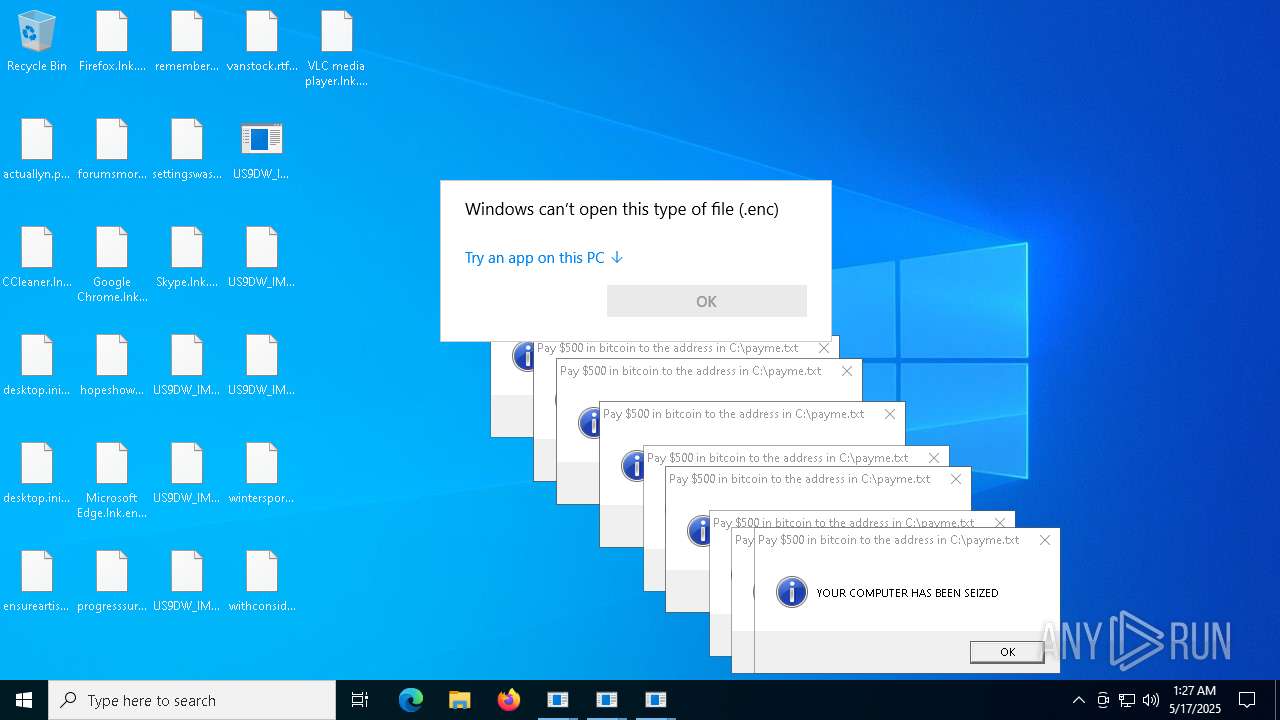Select the winterspor... file icon
The width and height of the screenshot is (1280, 720).
(x=262, y=474)
